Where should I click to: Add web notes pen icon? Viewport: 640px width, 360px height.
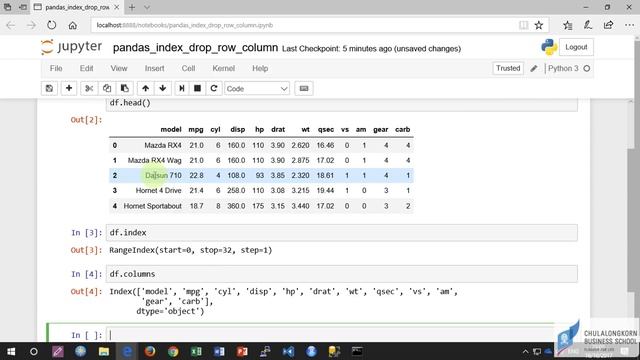588,25
